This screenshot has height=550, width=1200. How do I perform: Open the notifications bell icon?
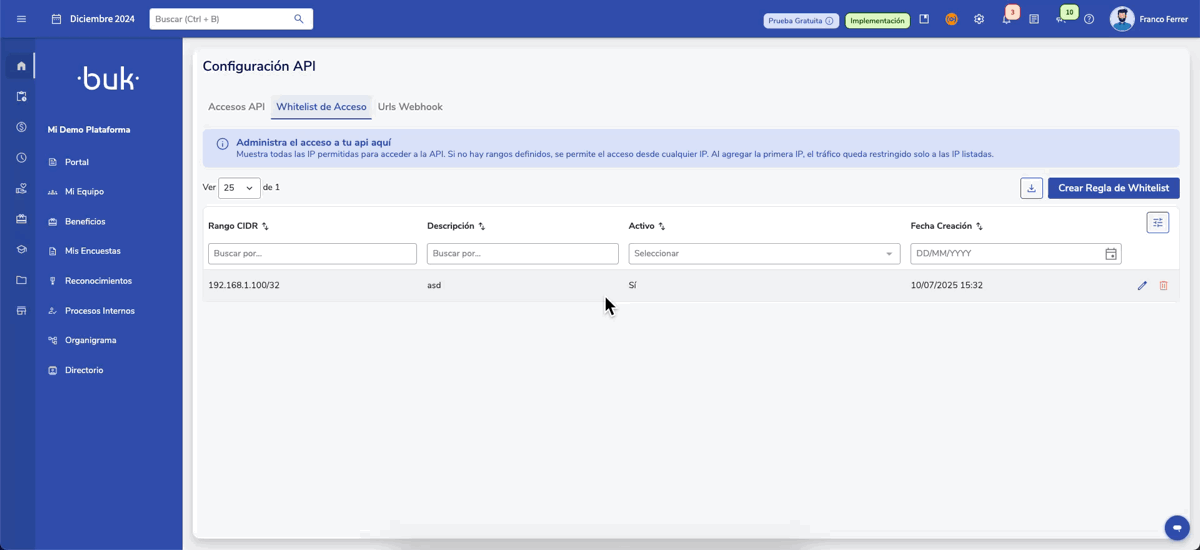pyautogui.click(x=1006, y=19)
